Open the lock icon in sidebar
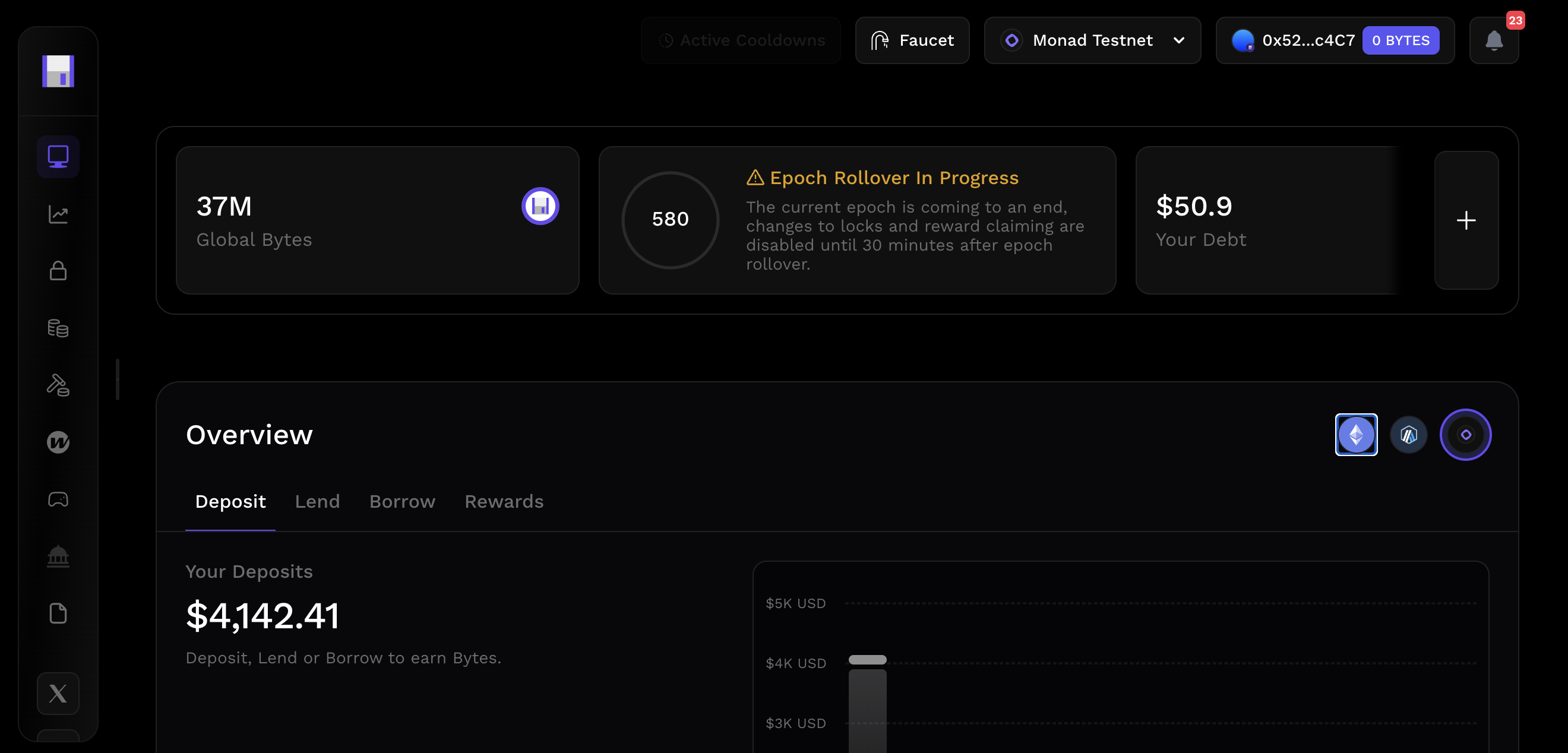Screen dimensions: 1568x753 pos(58,271)
